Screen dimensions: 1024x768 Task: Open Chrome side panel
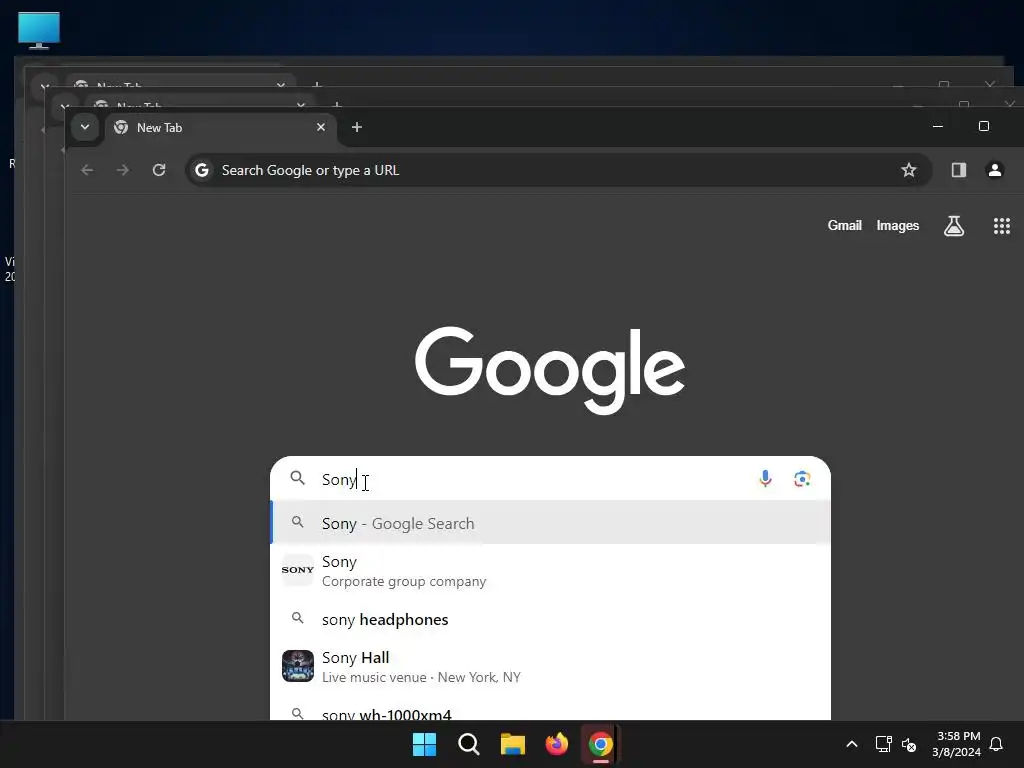point(959,170)
